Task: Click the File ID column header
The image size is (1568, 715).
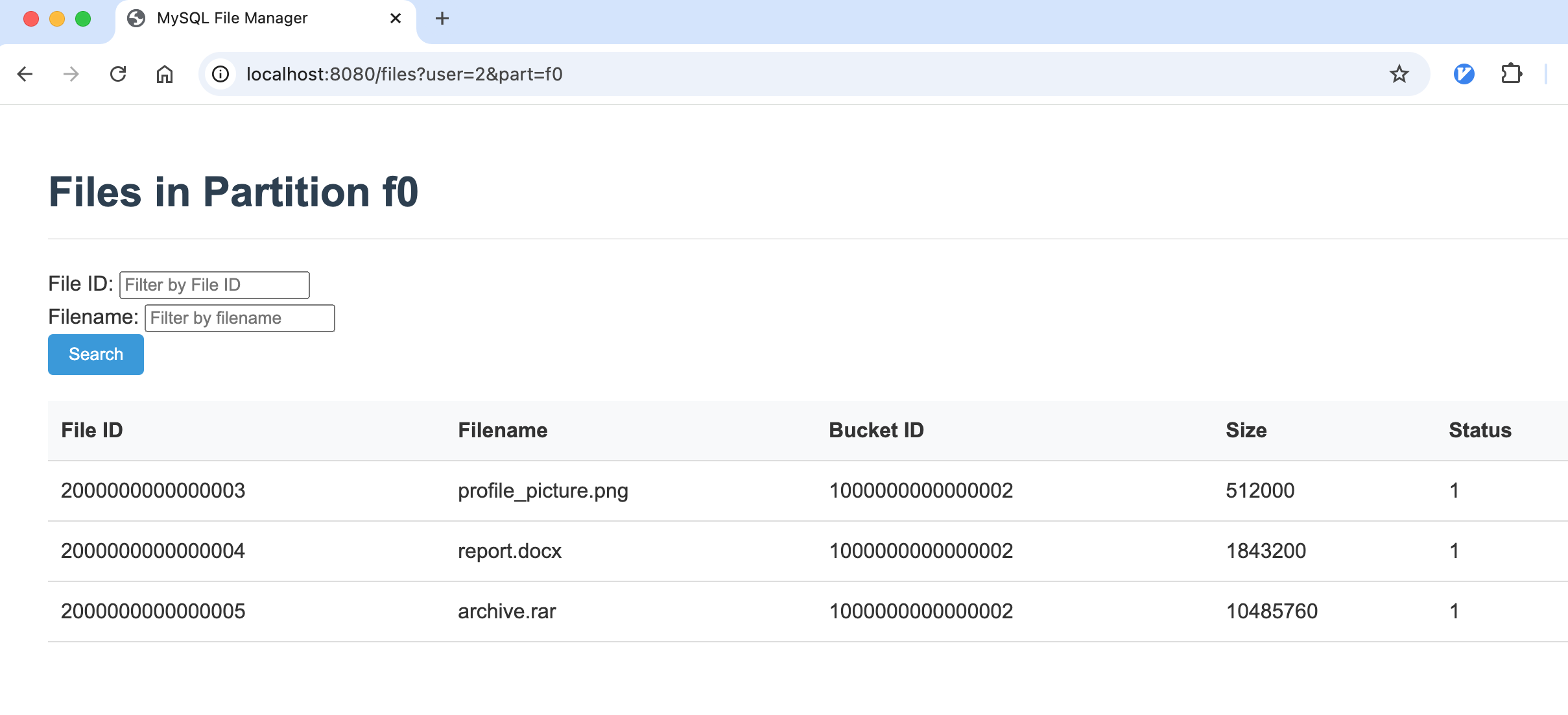Action: tap(92, 430)
